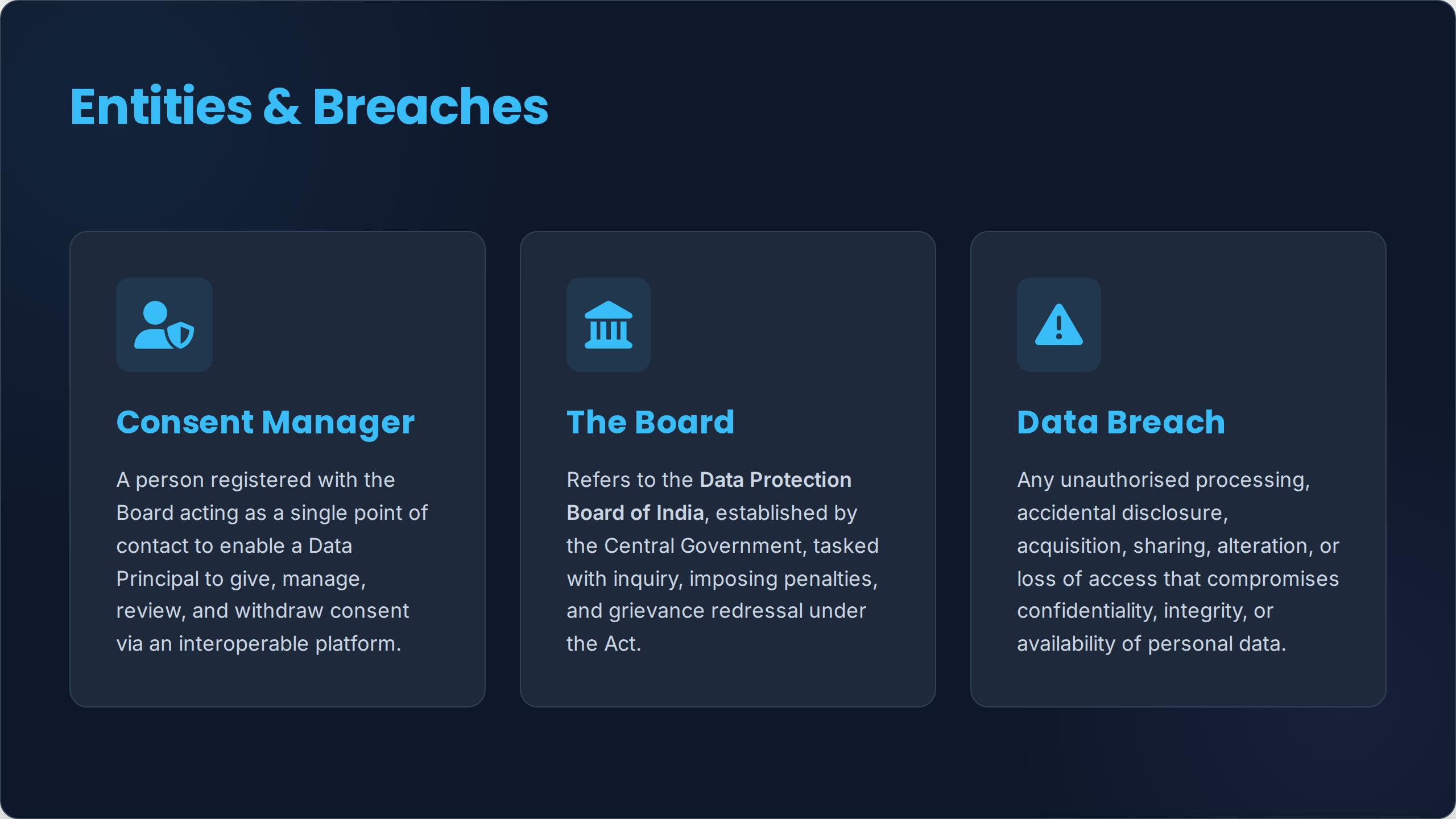Click 'Principal to give, manage,' line
The image size is (1456, 819).
[x=241, y=579]
